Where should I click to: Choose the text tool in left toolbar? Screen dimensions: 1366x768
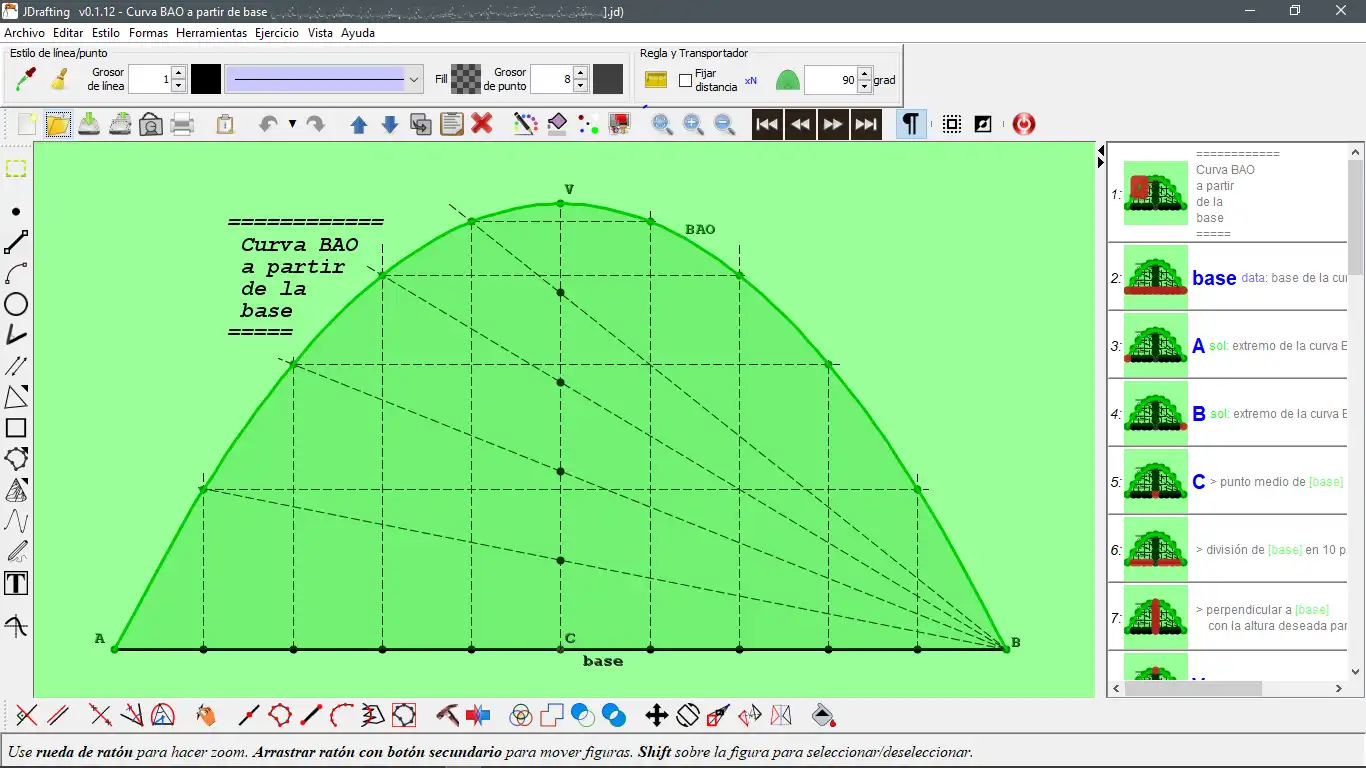(x=16, y=584)
